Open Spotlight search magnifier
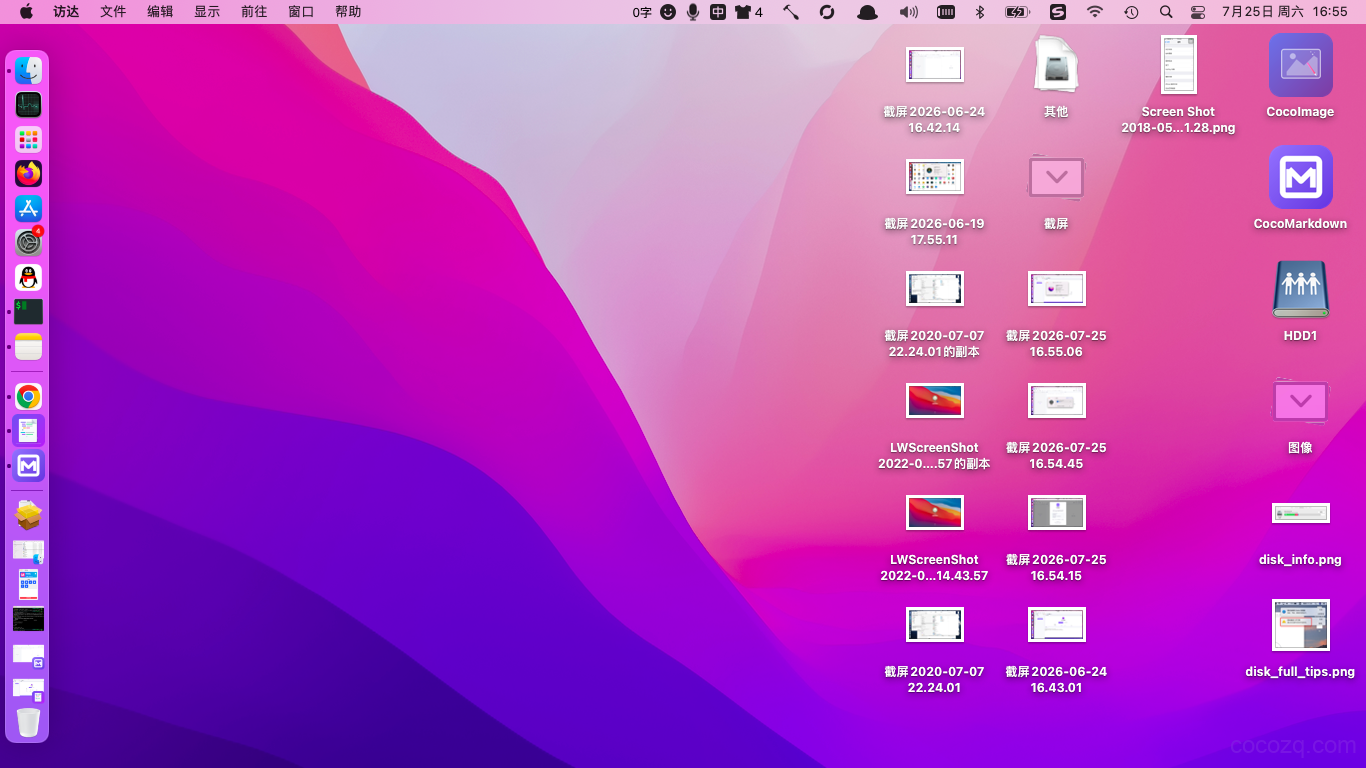This screenshot has height=768, width=1366. coord(1166,12)
